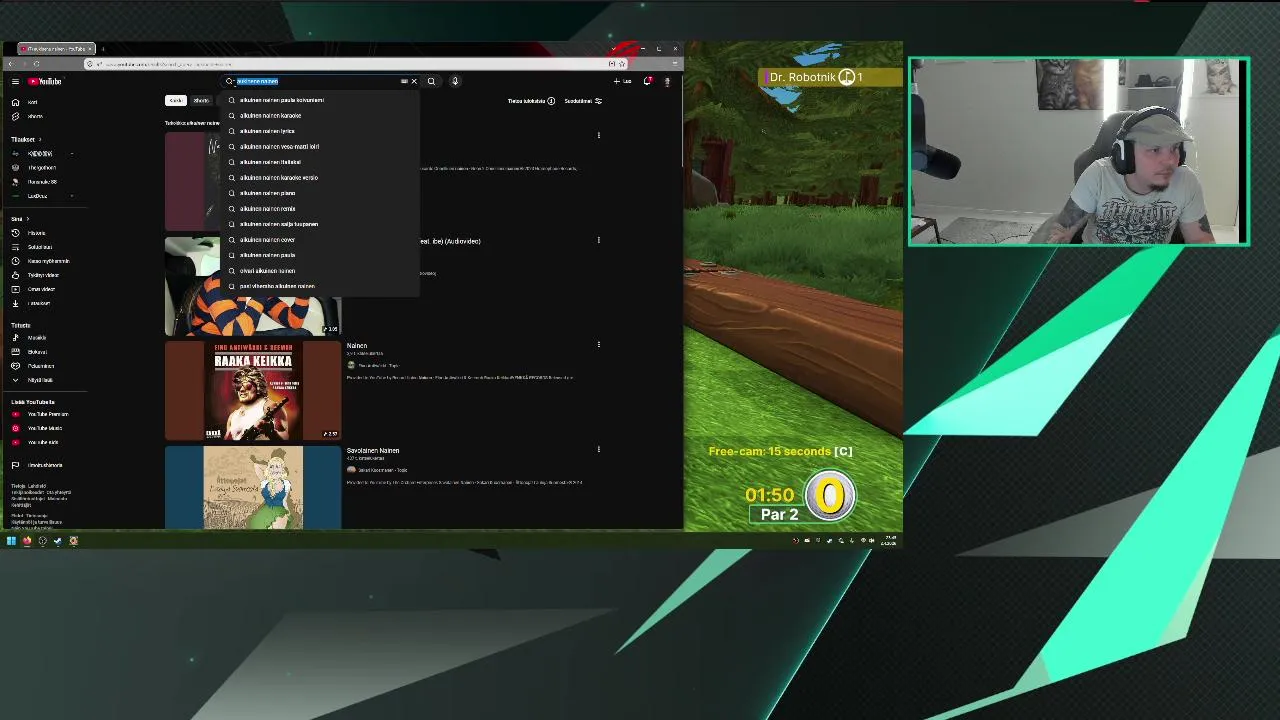
Task: Open the Windows Start button
Action: tap(11, 541)
